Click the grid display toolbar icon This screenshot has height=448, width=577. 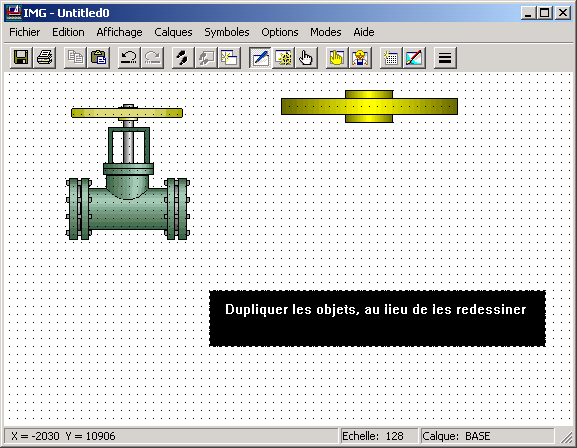tap(391, 58)
